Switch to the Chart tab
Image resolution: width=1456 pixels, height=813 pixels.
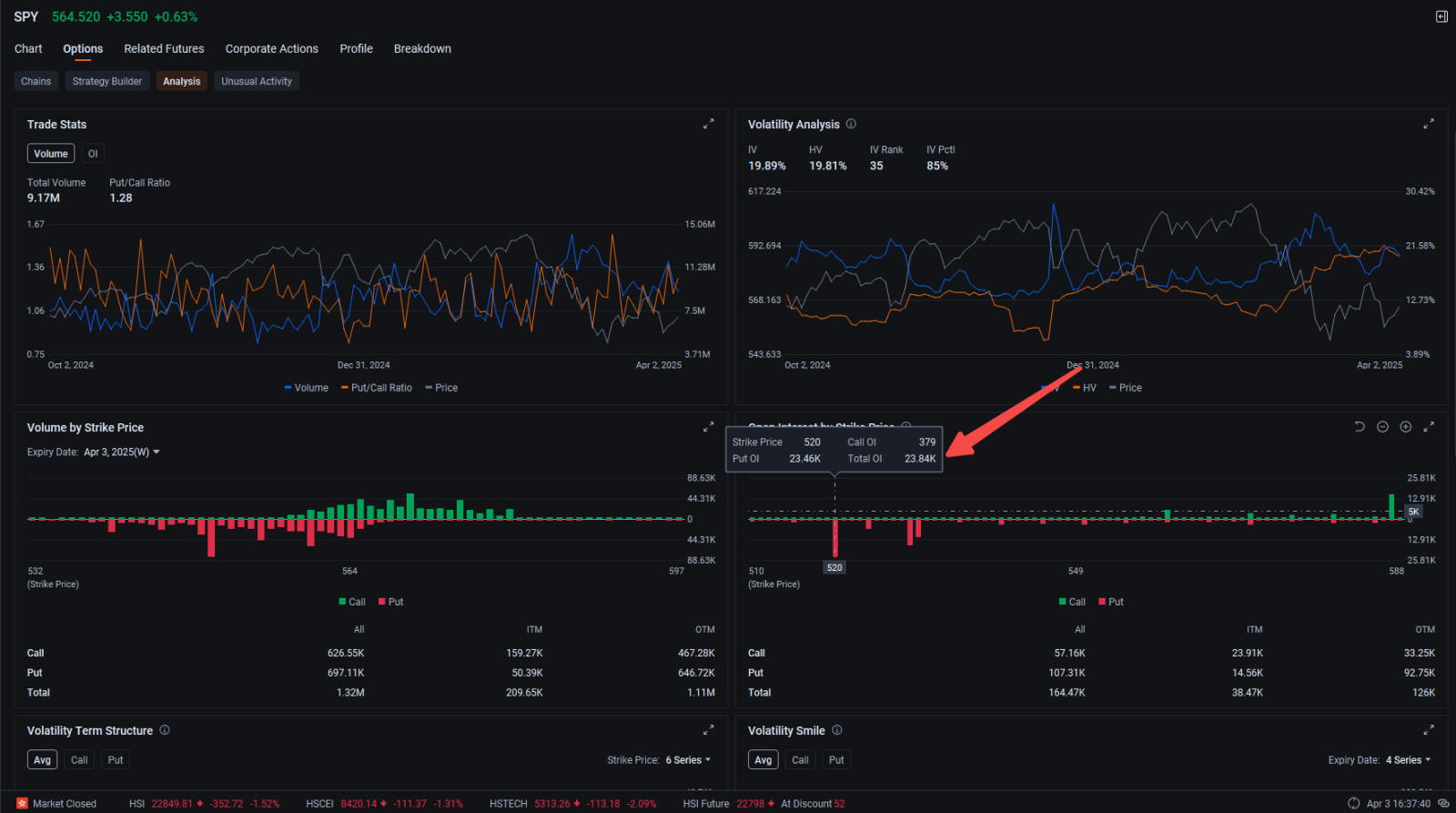28,49
